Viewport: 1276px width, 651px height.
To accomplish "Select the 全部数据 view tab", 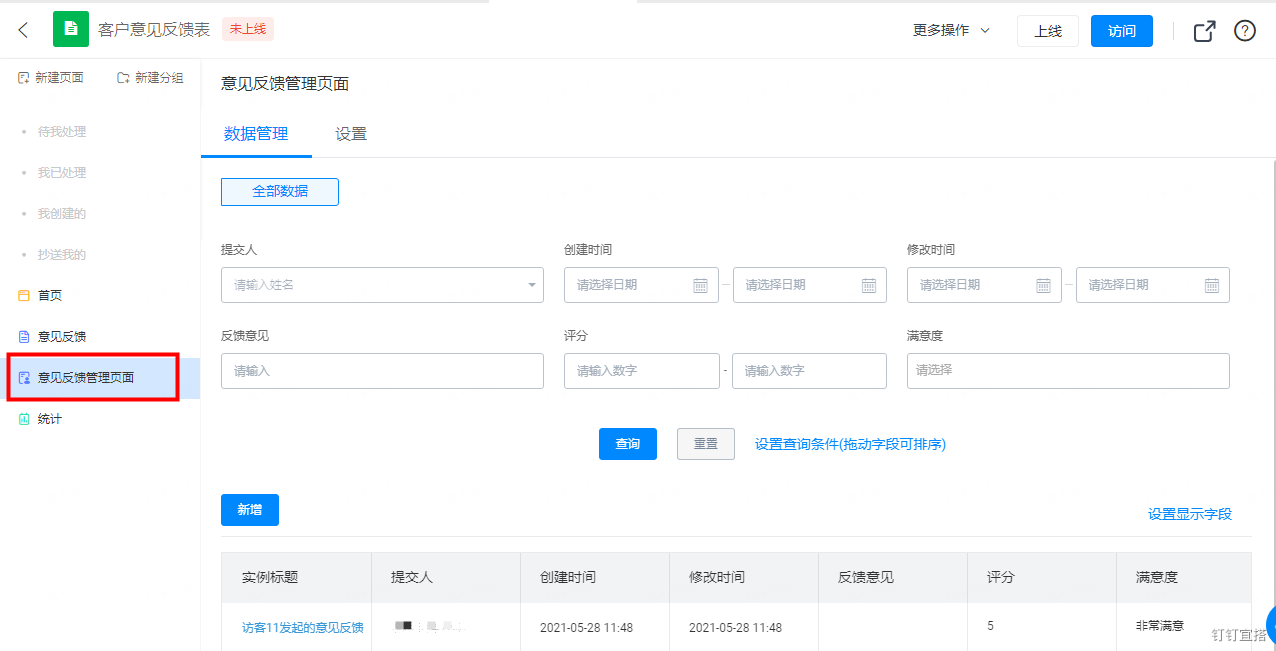I will (280, 192).
